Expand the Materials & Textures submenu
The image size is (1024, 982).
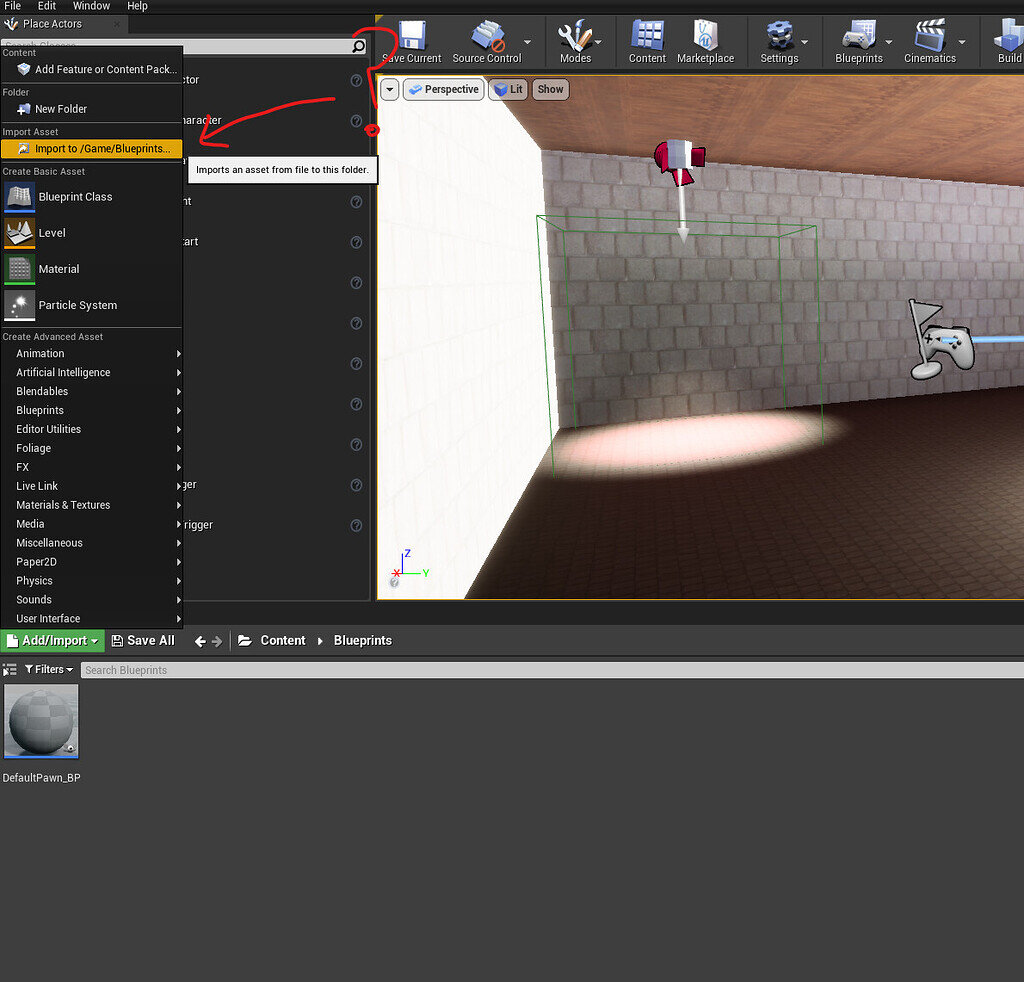coord(91,505)
